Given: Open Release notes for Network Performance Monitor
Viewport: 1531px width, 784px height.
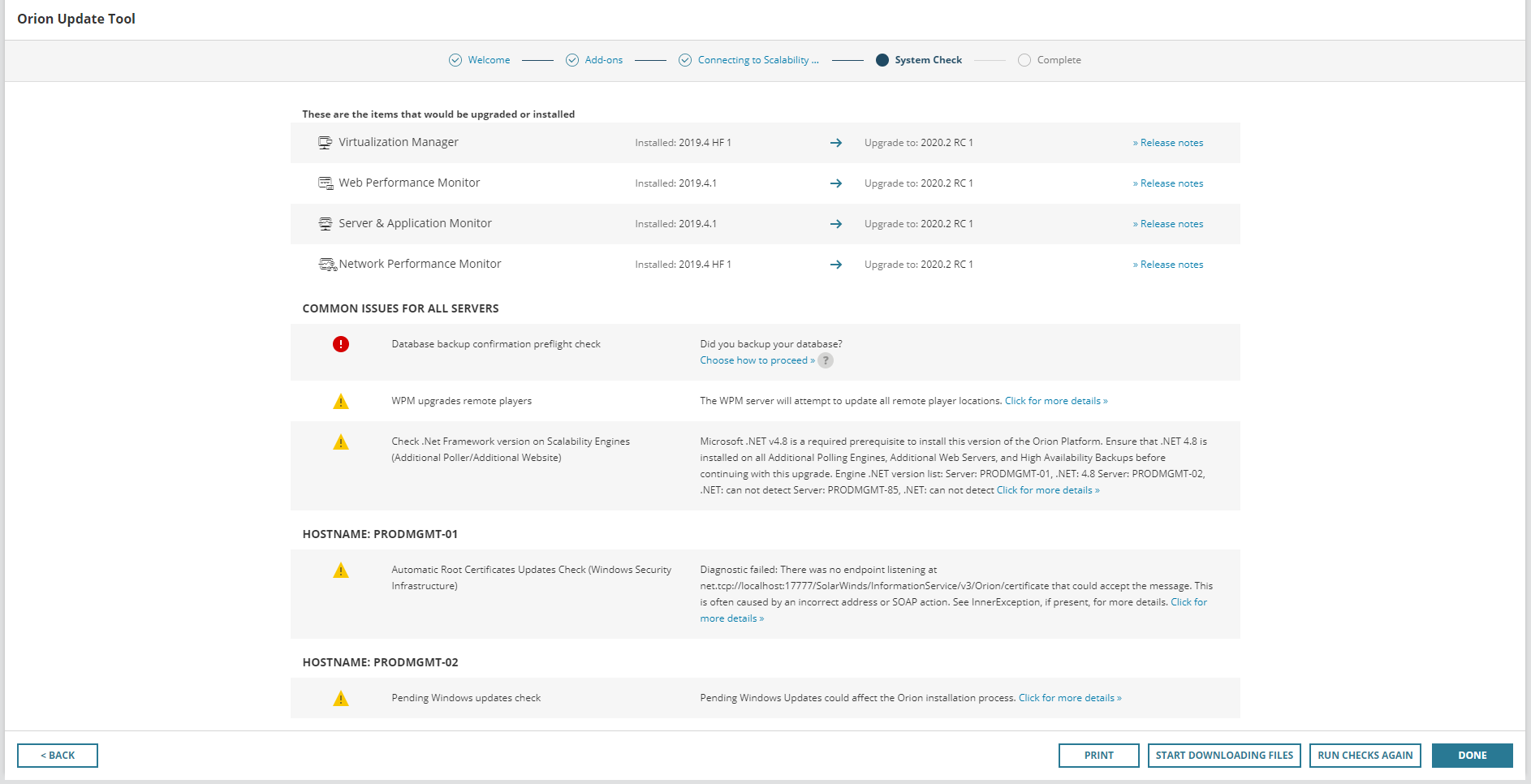Looking at the screenshot, I should point(1168,265).
